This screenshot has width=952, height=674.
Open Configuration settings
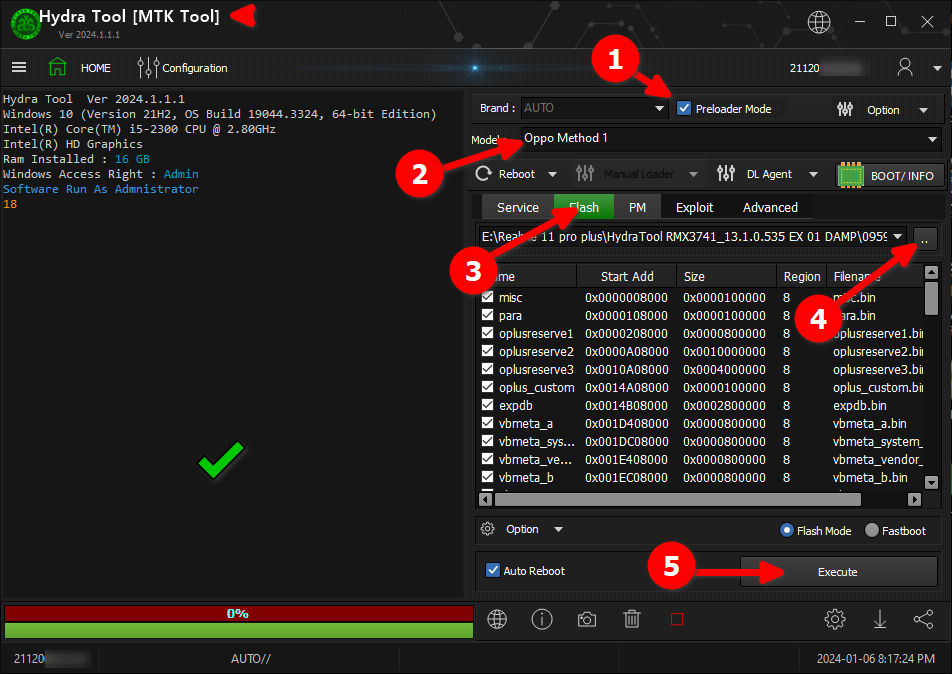[183, 68]
